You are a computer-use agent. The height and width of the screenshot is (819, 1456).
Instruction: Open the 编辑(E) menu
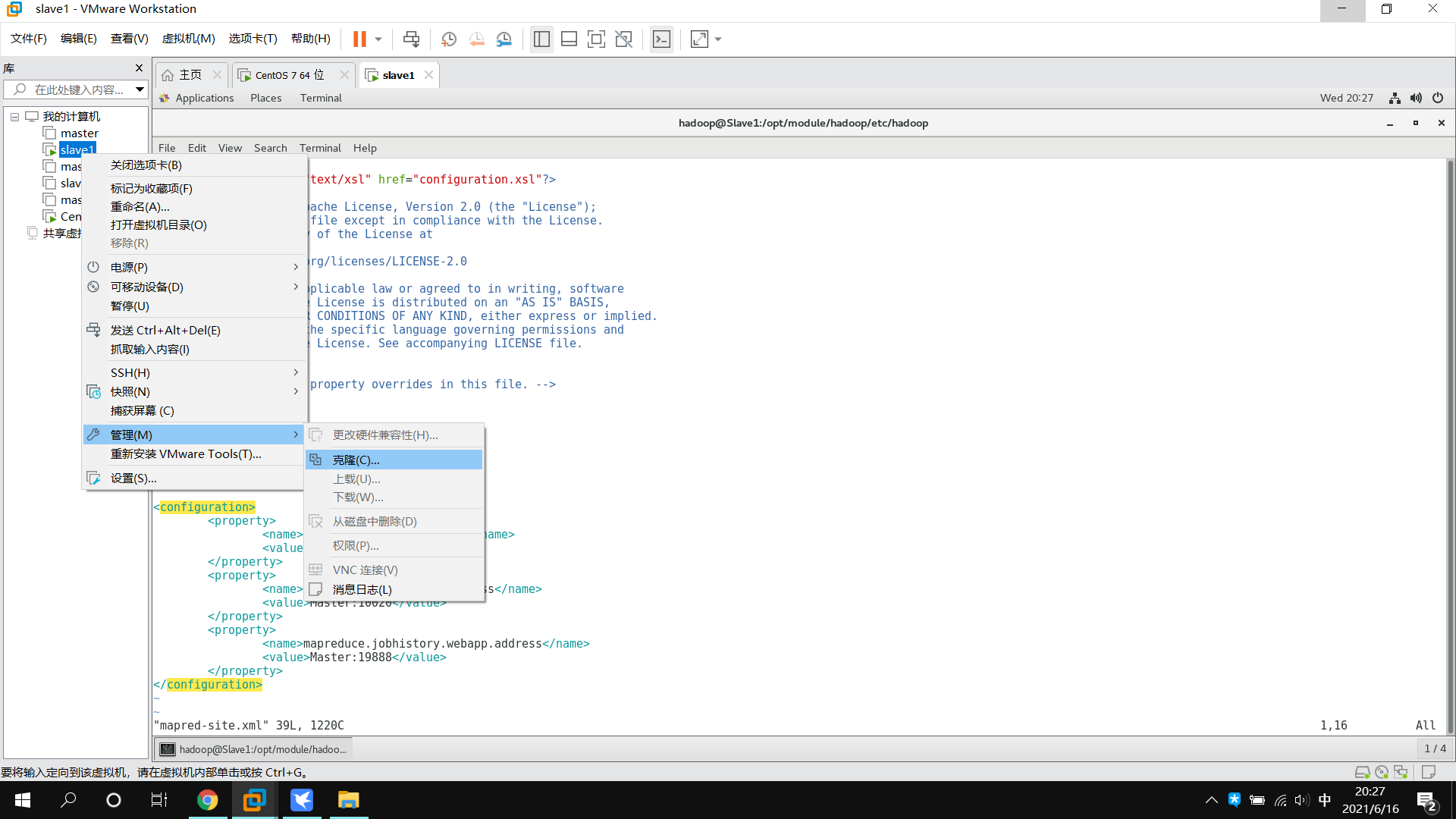click(x=79, y=39)
